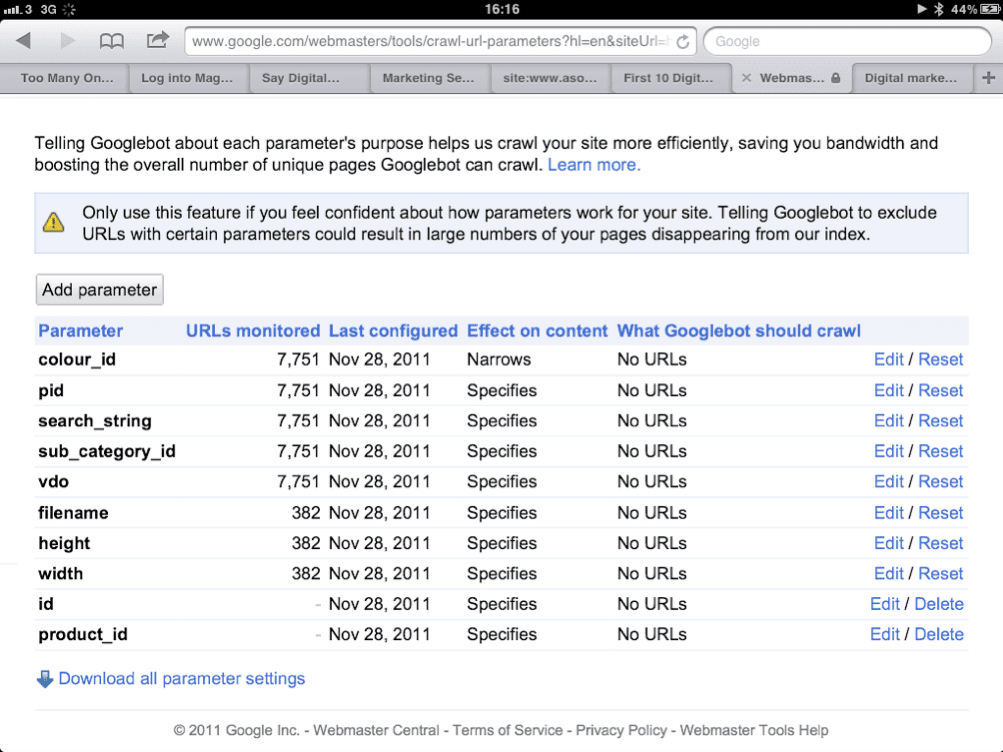This screenshot has height=752, width=1003.
Task: Open a new tab with plus icon
Action: (x=989, y=78)
